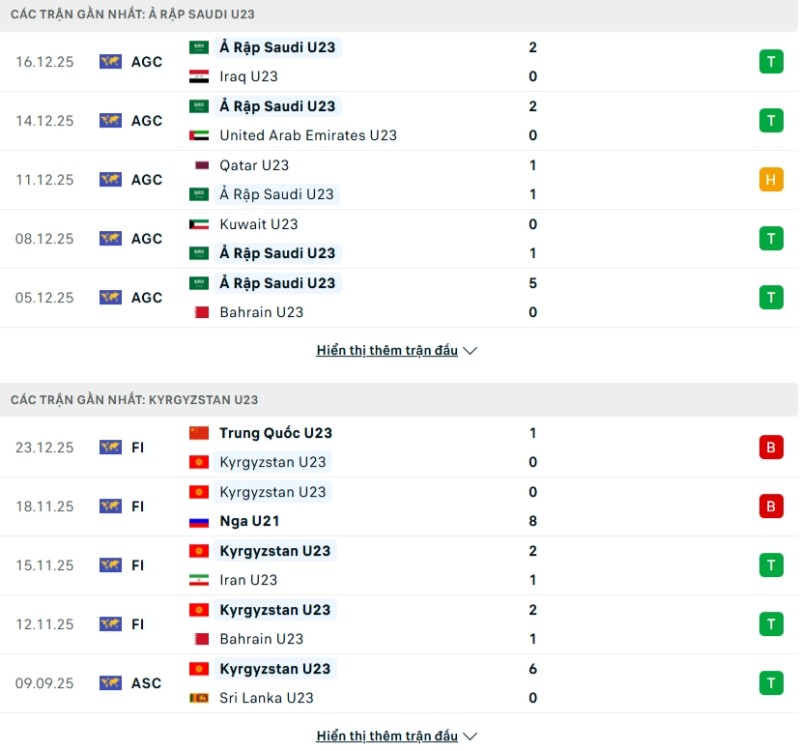
Task: Click the yellow H badge on the Qatar match
Action: [771, 179]
